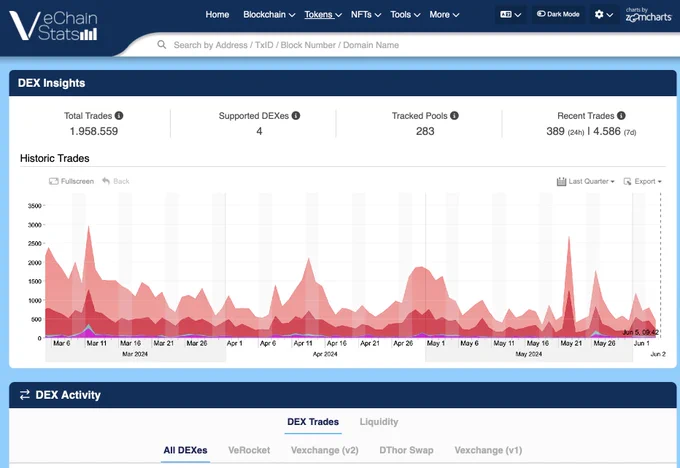Expand the Tools menu
This screenshot has width=680, height=468.
tap(405, 15)
